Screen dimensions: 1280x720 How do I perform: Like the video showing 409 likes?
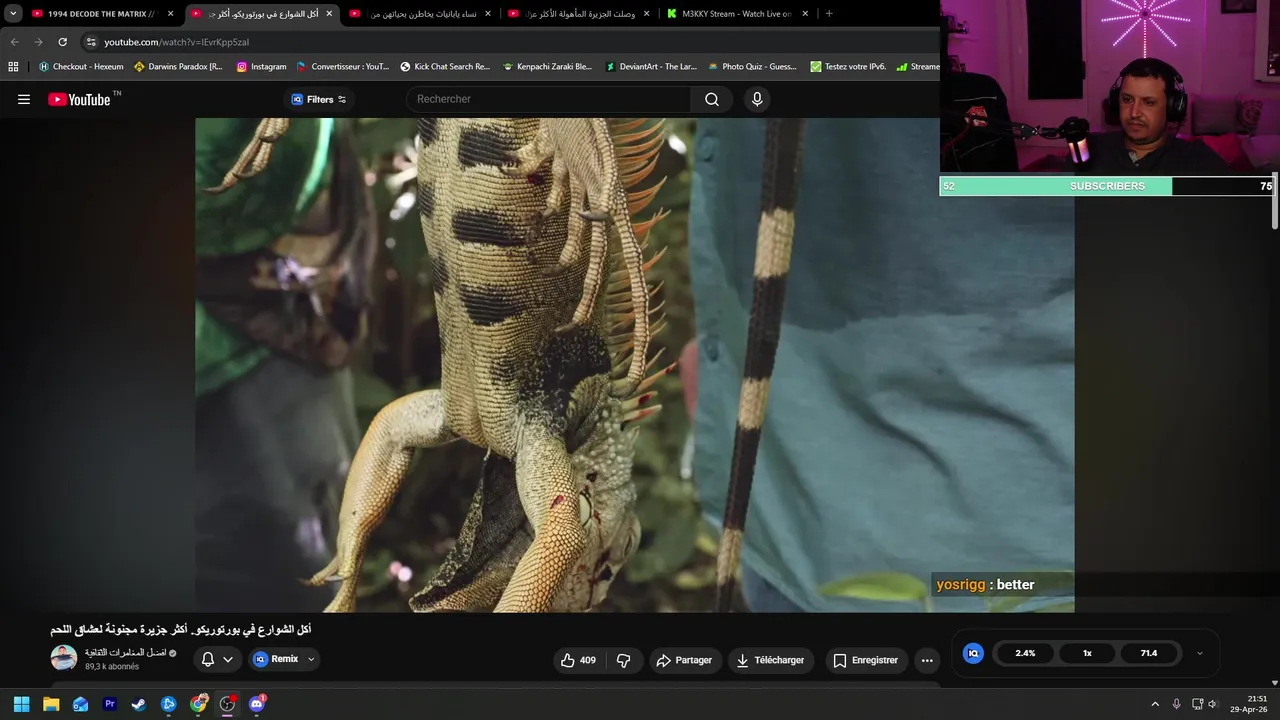[x=578, y=660]
